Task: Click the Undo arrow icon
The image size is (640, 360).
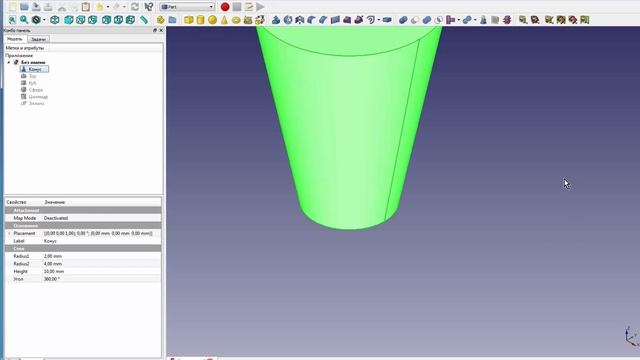Action: 100,7
